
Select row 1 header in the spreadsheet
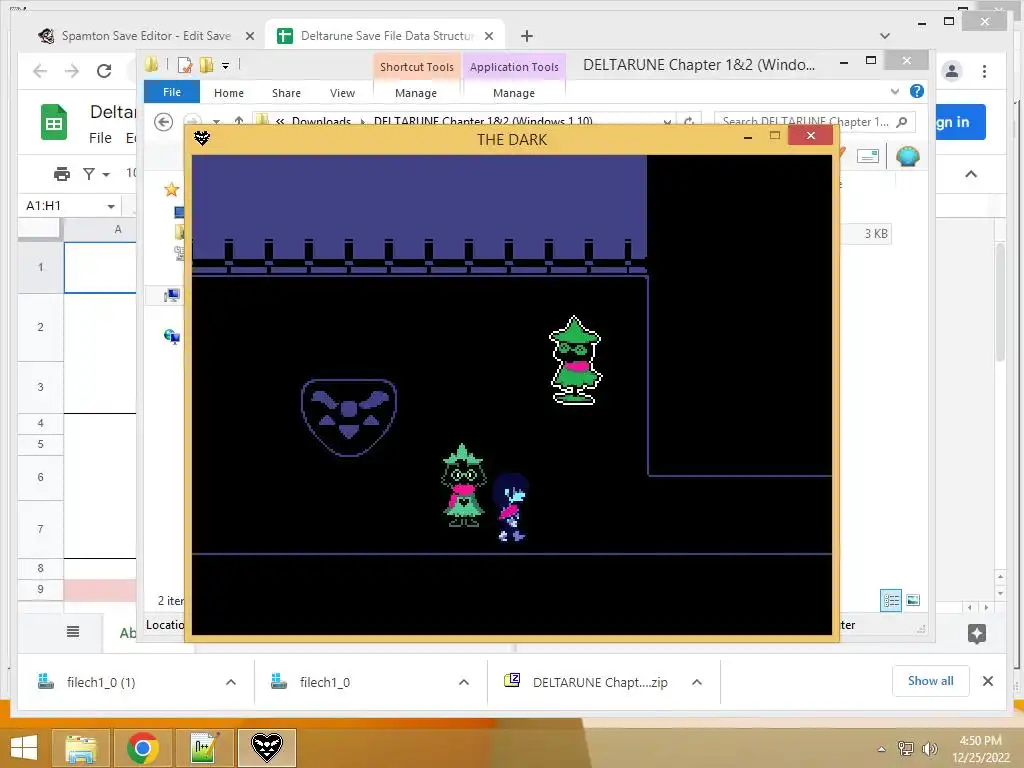tap(40, 266)
